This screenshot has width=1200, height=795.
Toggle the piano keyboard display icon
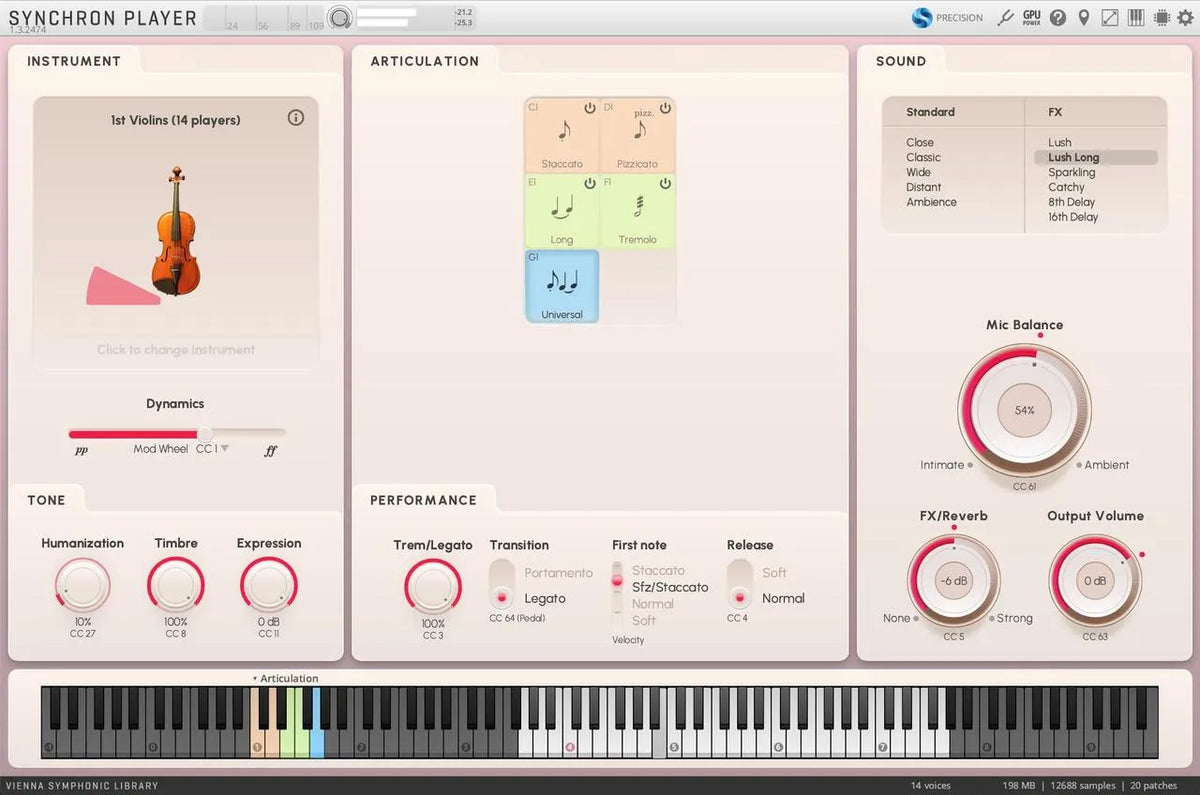[1135, 17]
